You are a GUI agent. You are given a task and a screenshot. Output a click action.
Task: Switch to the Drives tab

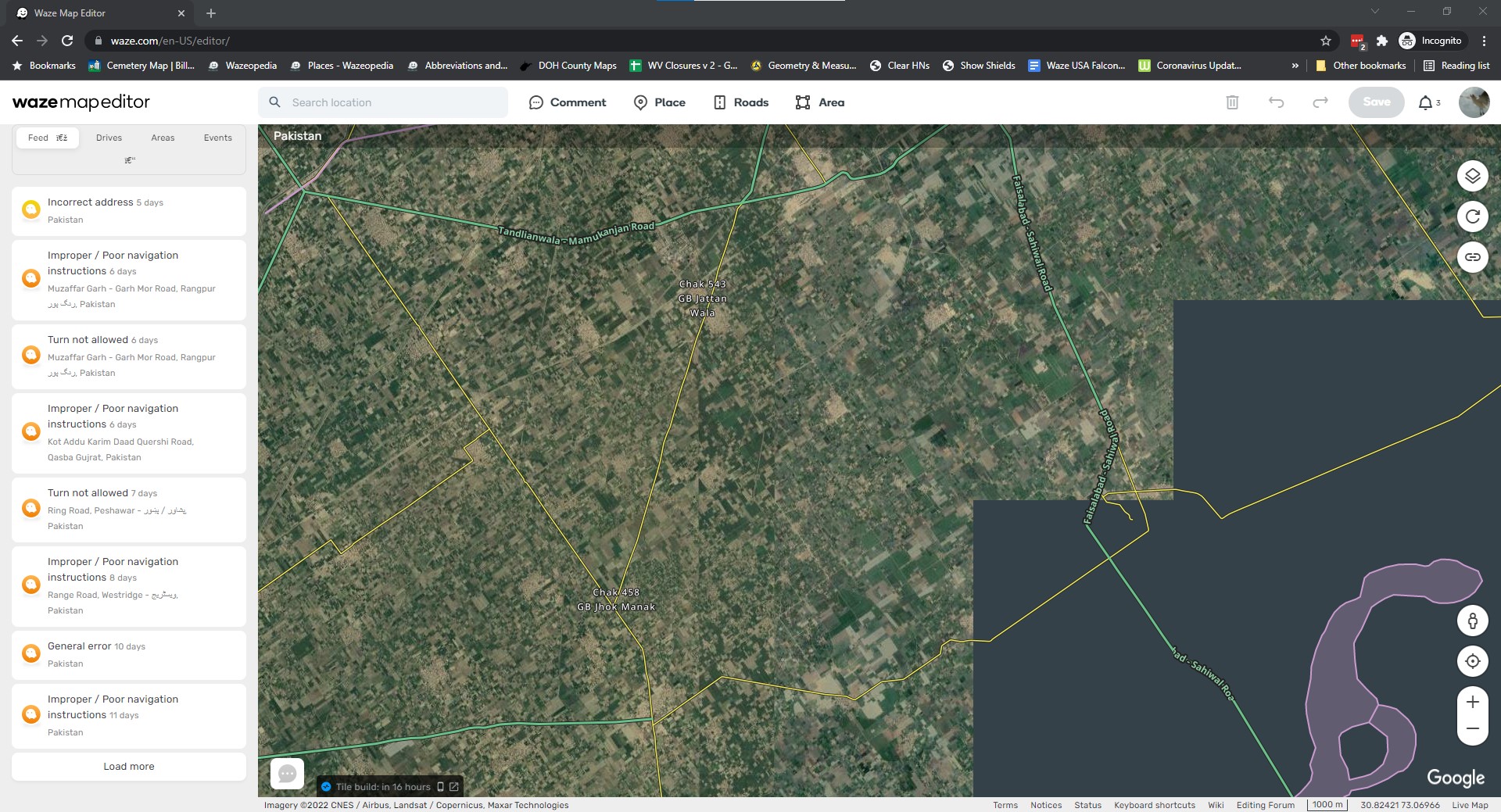pyautogui.click(x=109, y=138)
